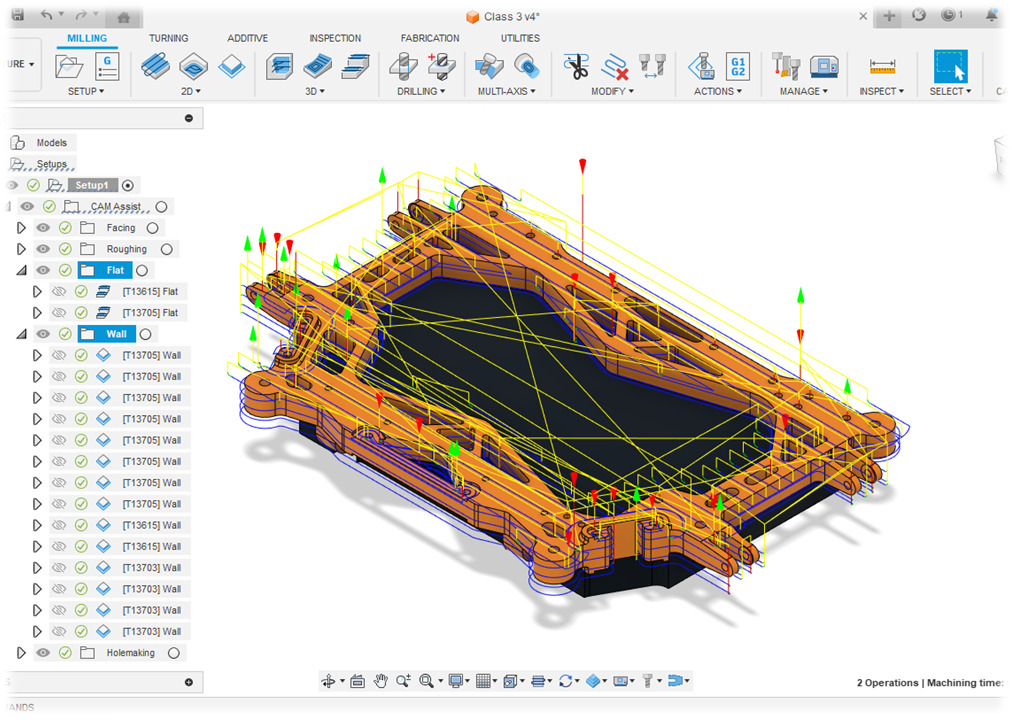Expand the Facing folder

pyautogui.click(x=21, y=228)
